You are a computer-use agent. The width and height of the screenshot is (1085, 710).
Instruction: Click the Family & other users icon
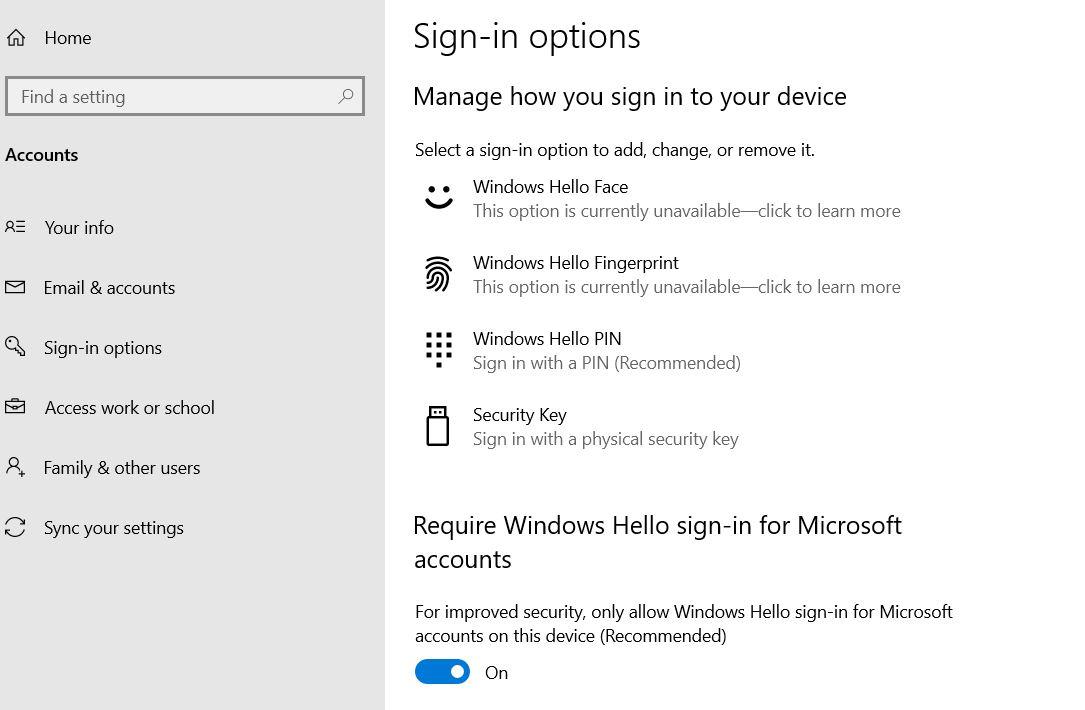[x=15, y=467]
